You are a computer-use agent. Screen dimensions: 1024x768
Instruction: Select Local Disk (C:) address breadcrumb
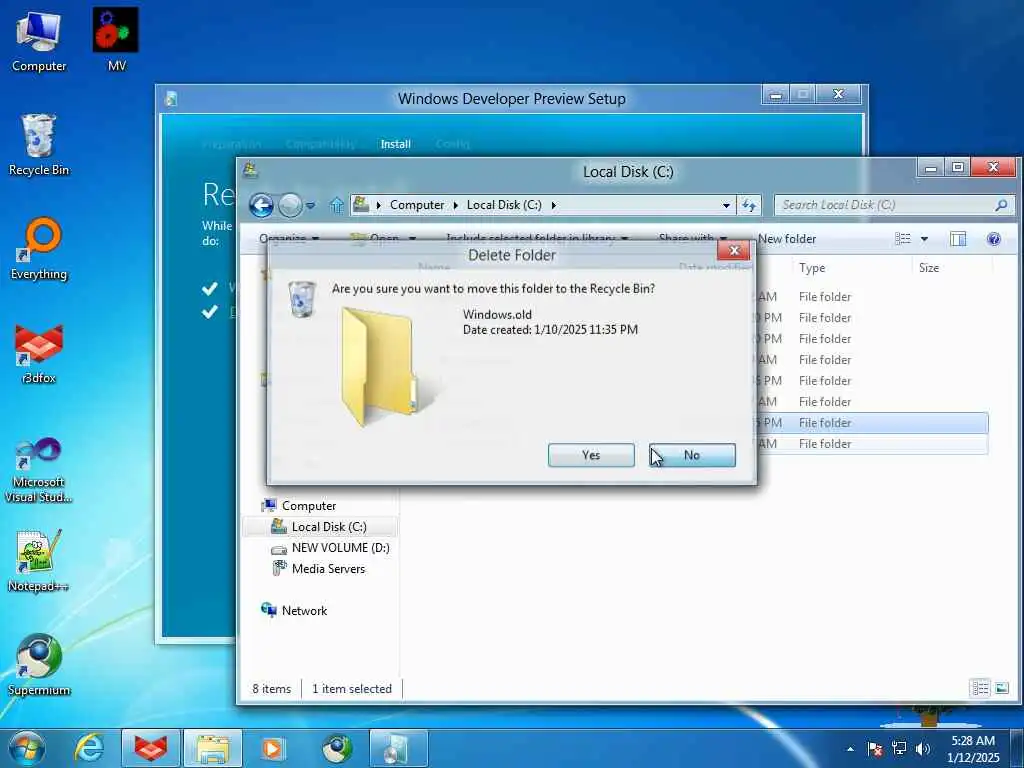tap(504, 205)
